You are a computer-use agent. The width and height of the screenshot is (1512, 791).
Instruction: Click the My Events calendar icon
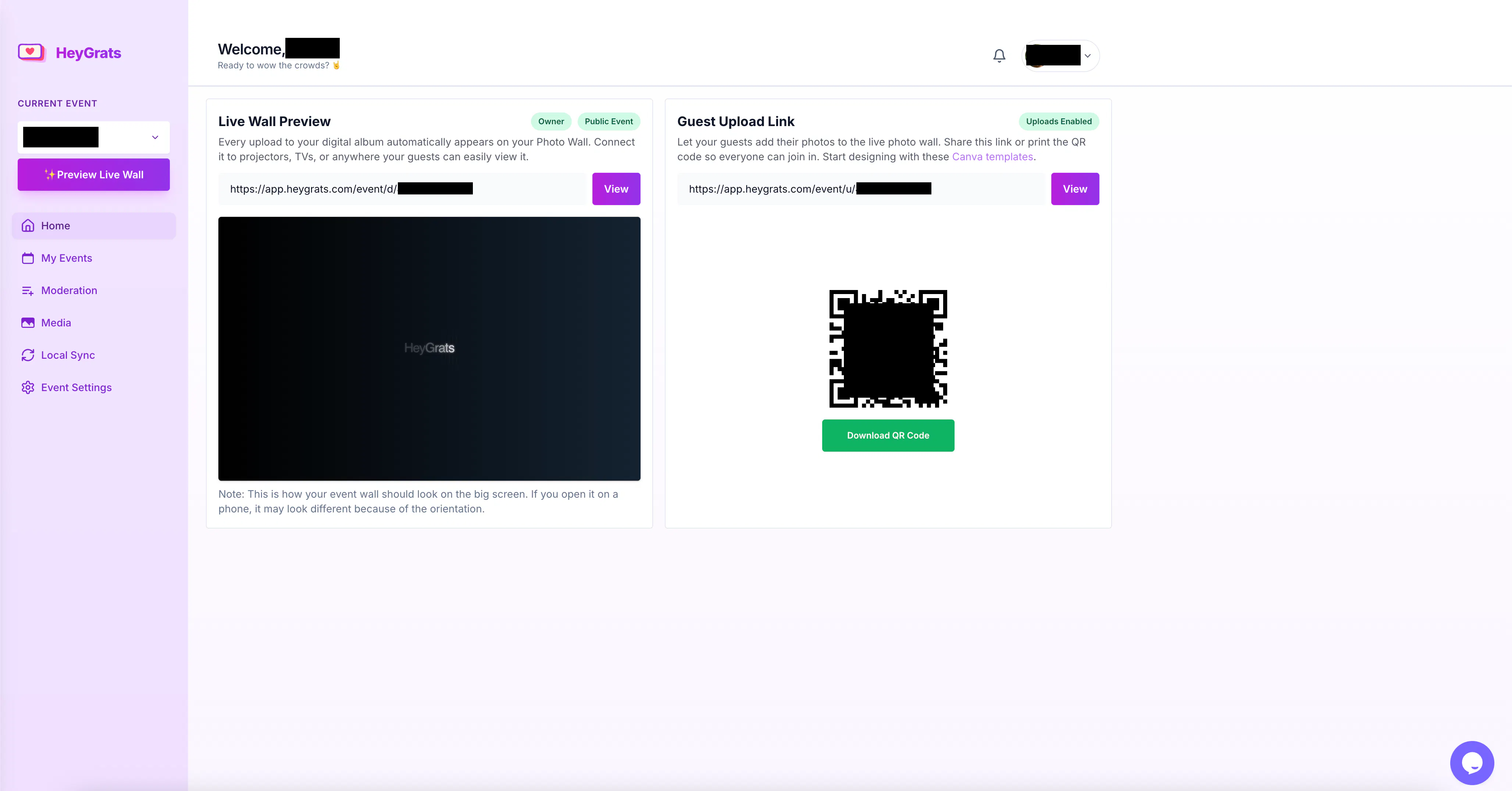28,258
